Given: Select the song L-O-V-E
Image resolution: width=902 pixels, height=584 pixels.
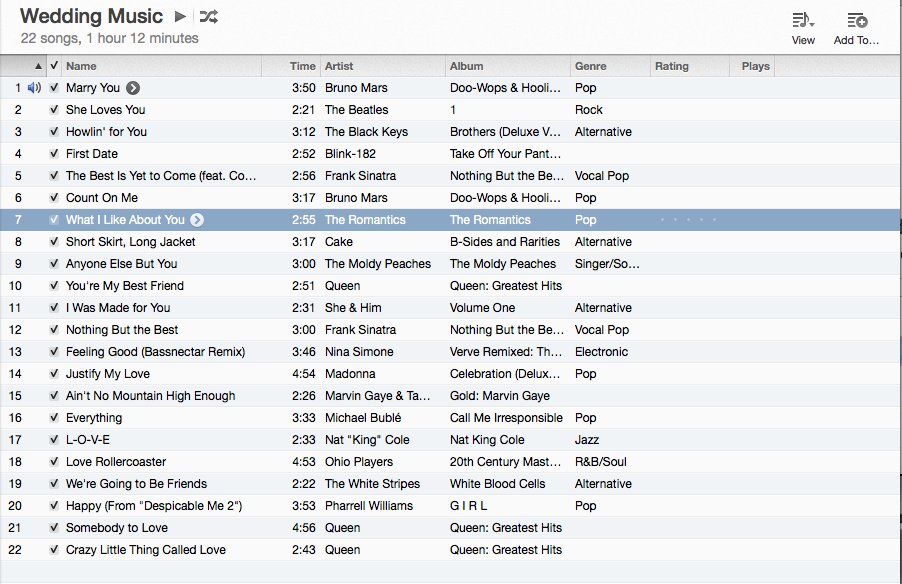Looking at the screenshot, I should tap(87, 440).
